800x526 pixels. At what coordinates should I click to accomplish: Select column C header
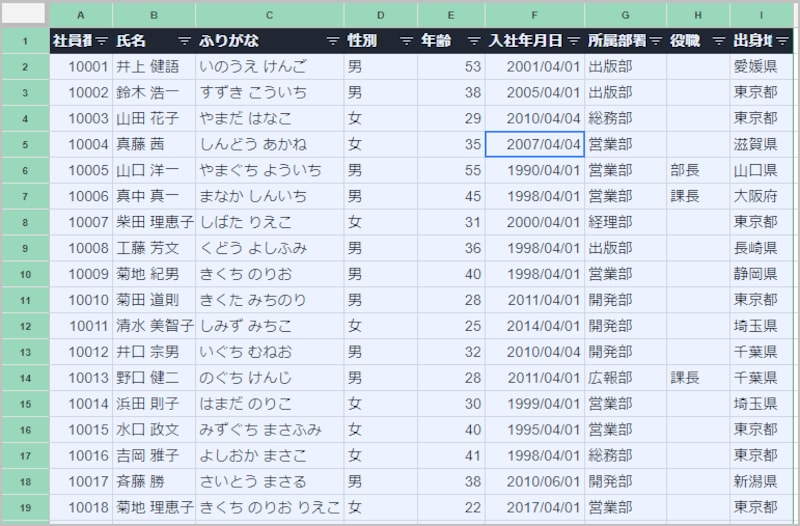pos(269,15)
